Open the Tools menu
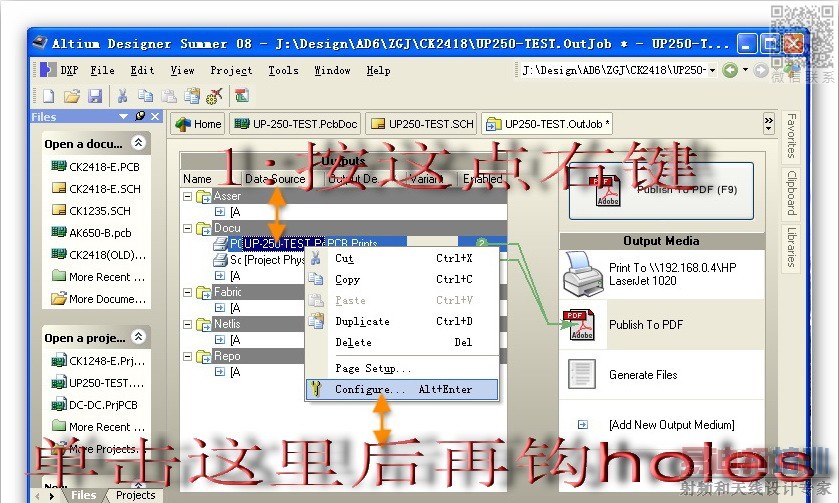Screen dimensions: 839x503 [283, 70]
